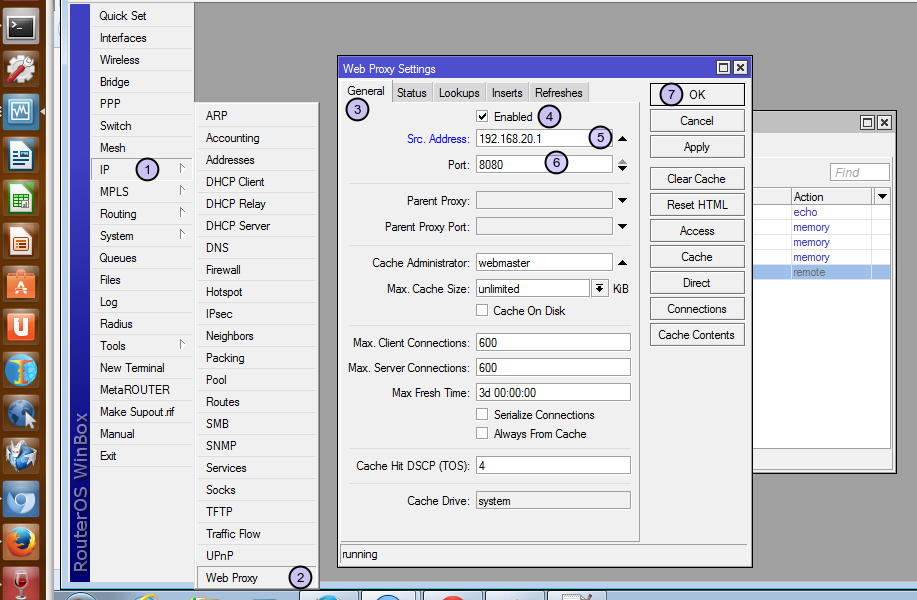
Task: Check the Always From Cache box
Action: (x=483, y=434)
